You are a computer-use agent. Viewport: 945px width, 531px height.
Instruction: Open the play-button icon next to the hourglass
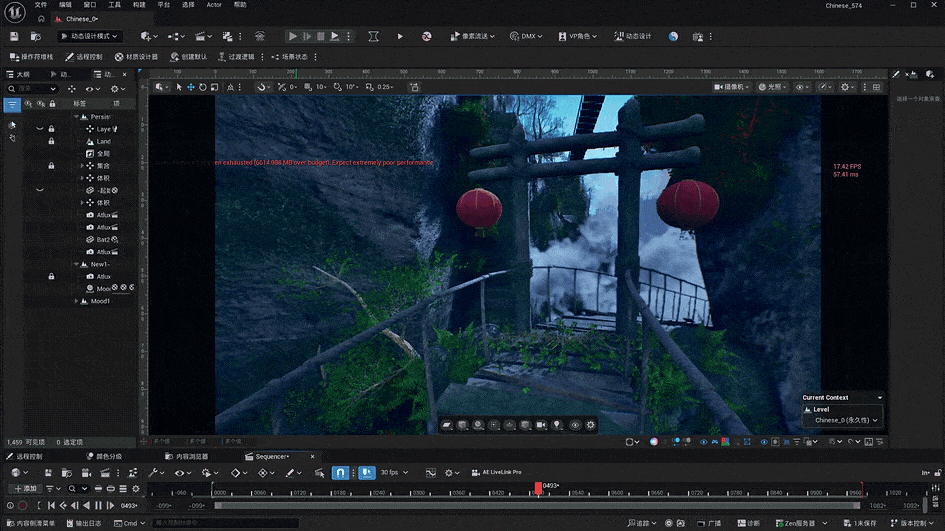point(400,36)
